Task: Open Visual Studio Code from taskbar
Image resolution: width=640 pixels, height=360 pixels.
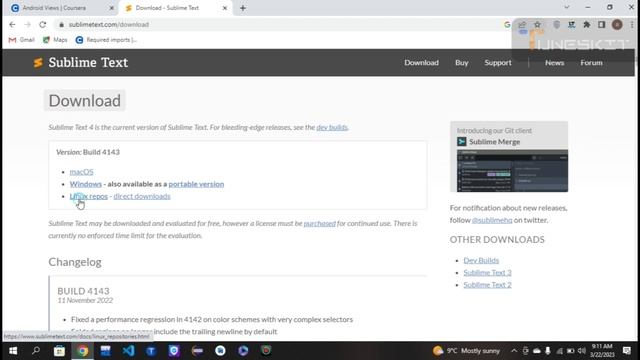Action: pyautogui.click(x=128, y=351)
